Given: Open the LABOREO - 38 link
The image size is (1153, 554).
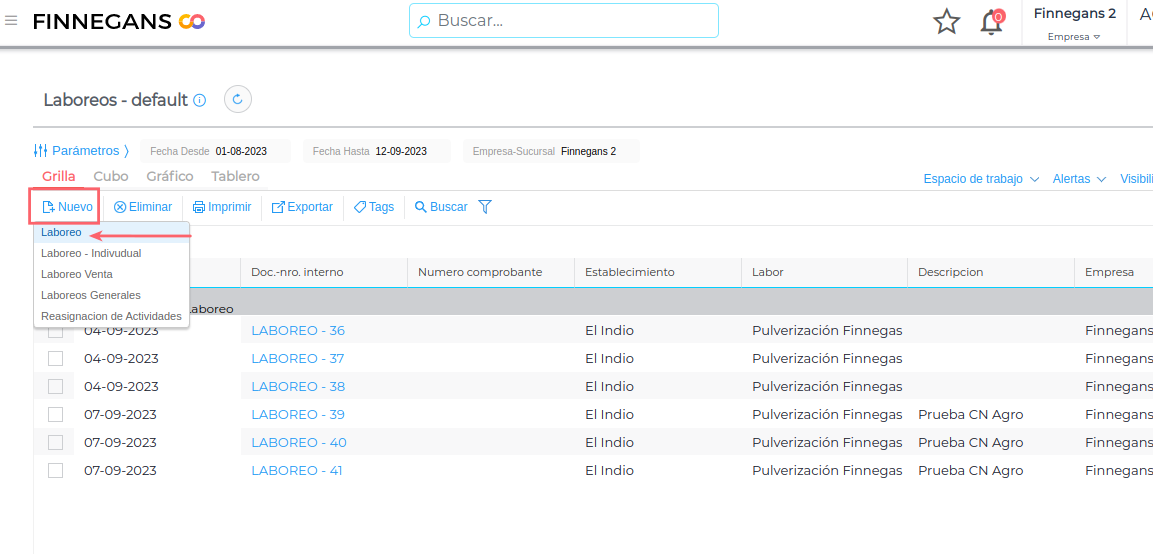Looking at the screenshot, I should [x=298, y=386].
